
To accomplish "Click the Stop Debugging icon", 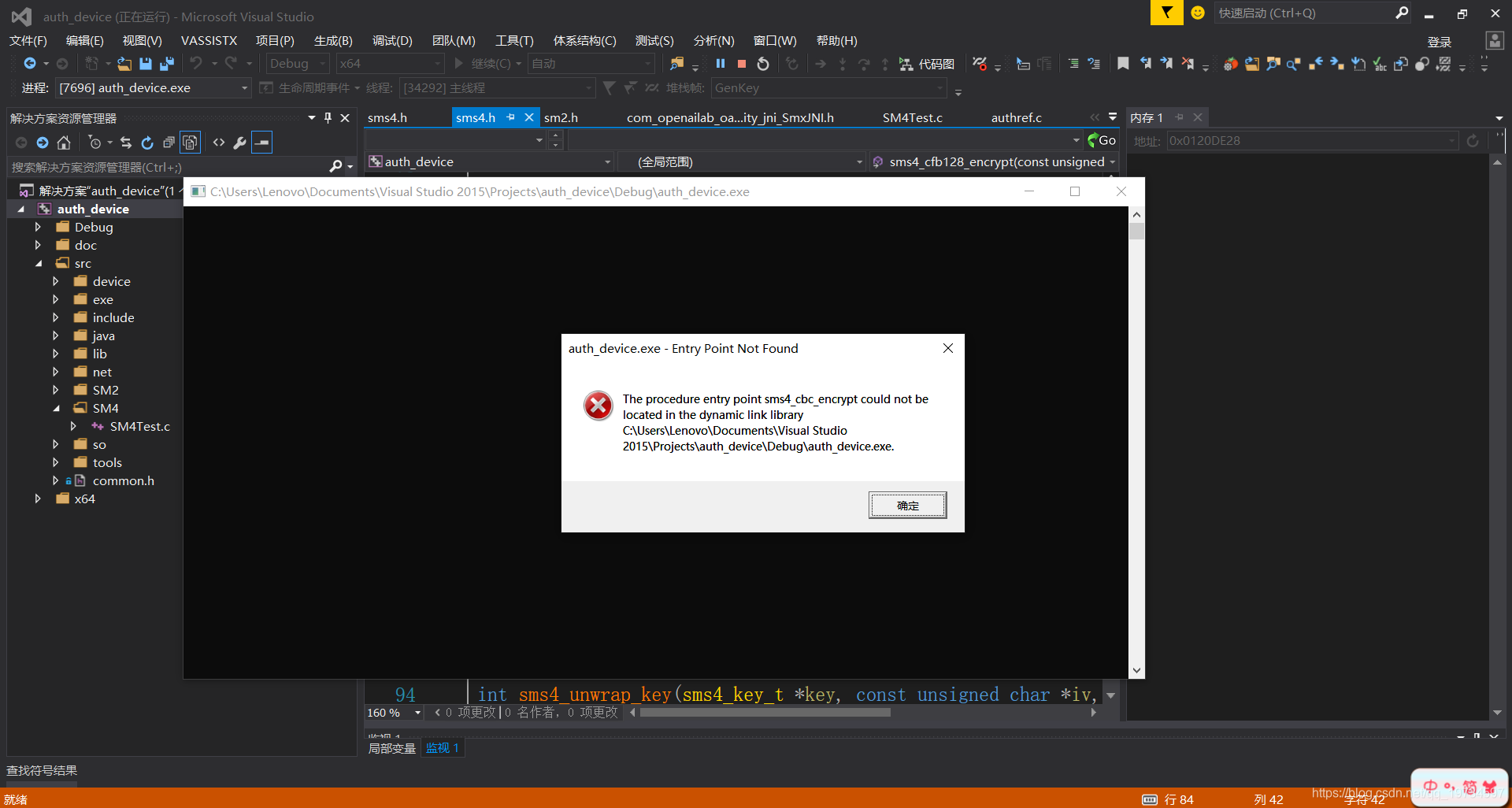I will tap(741, 64).
